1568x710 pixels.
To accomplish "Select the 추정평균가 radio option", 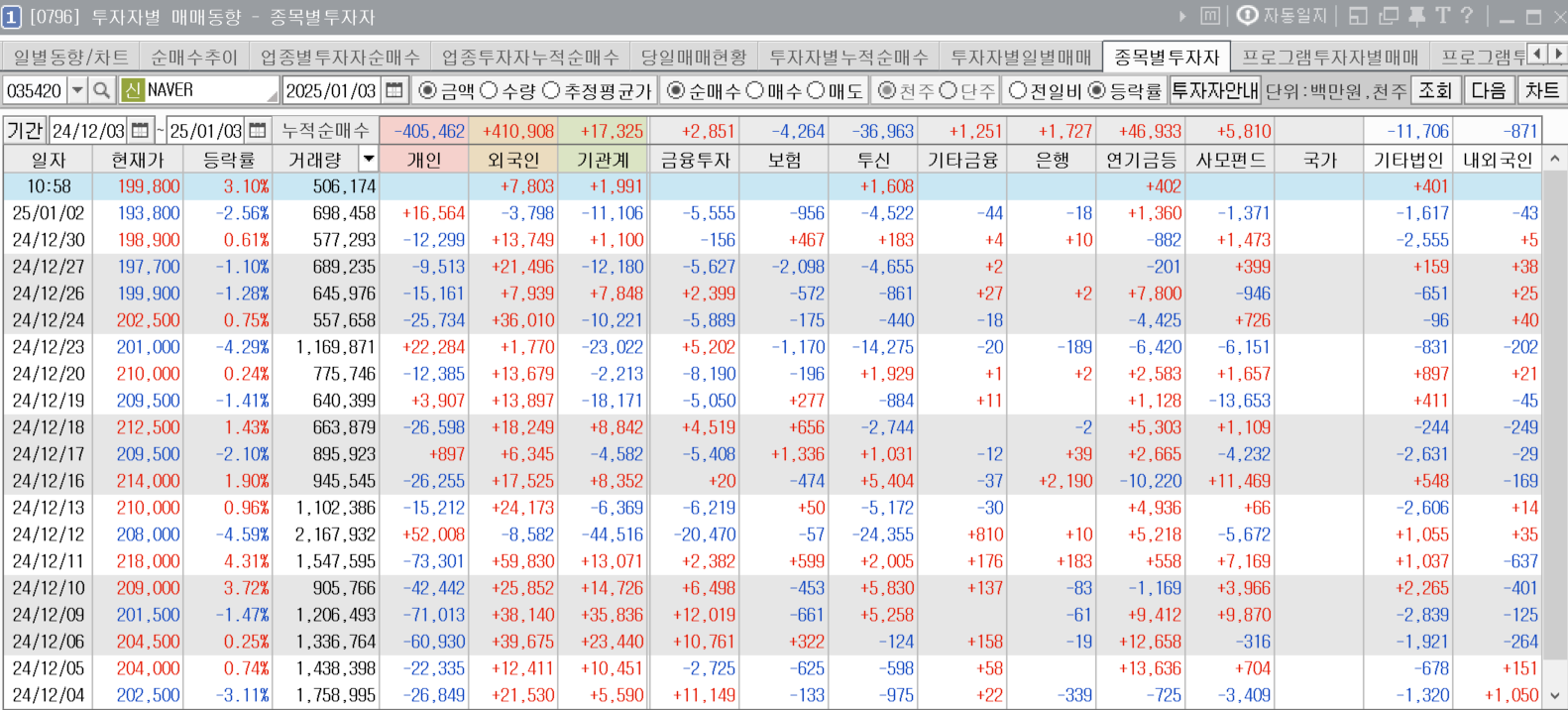I will coord(551,90).
